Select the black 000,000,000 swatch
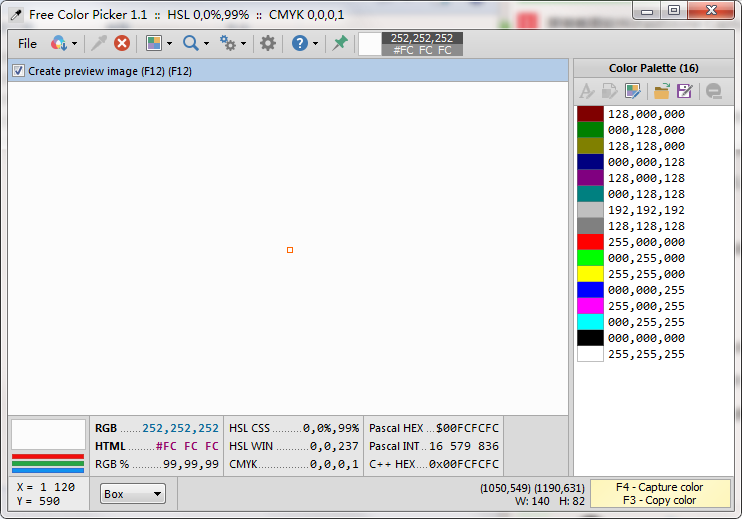This screenshot has height=519, width=742. [x=590, y=338]
